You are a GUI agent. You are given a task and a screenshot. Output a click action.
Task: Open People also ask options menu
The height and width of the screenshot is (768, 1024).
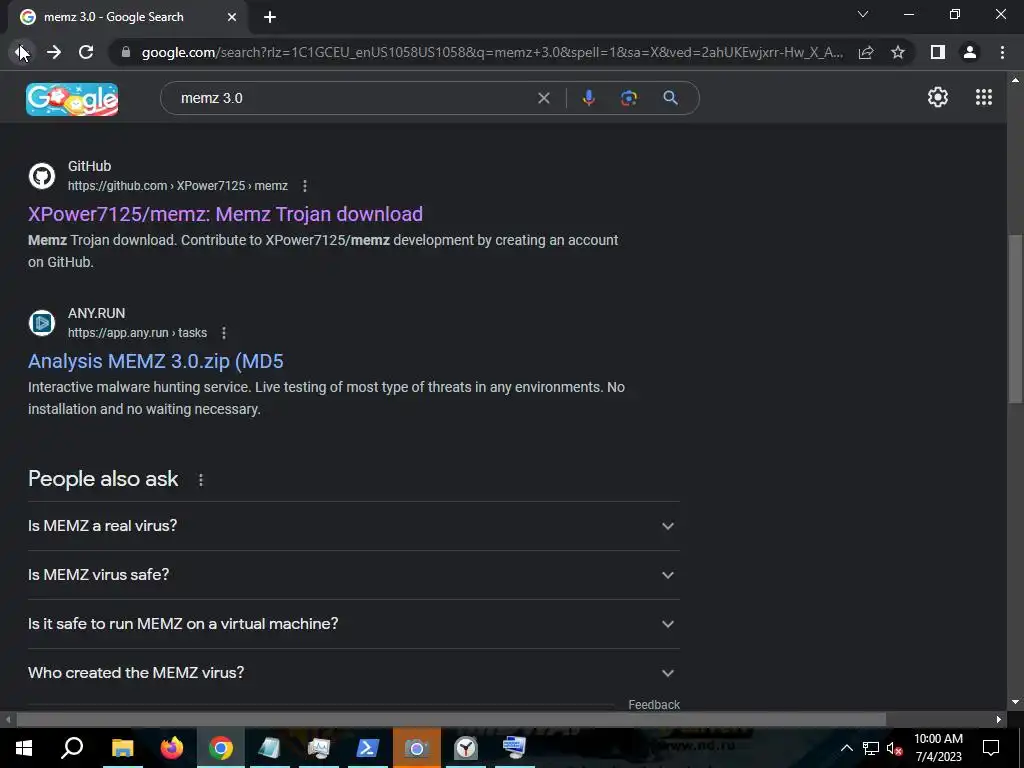click(x=201, y=480)
